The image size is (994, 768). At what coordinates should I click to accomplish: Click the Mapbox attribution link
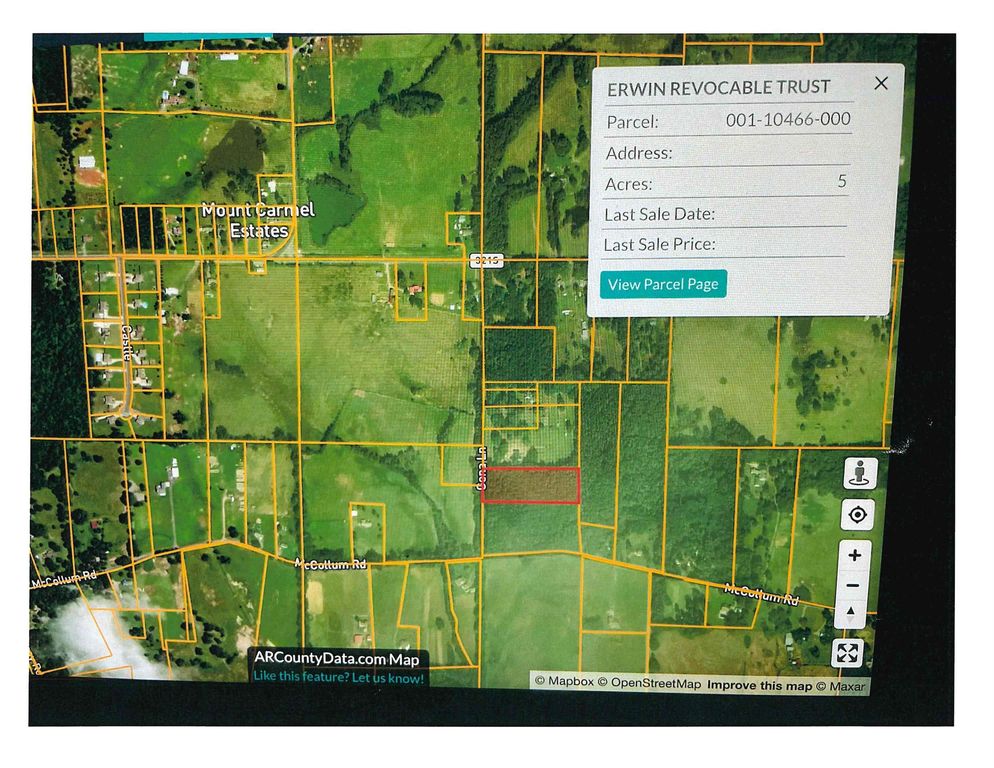564,683
